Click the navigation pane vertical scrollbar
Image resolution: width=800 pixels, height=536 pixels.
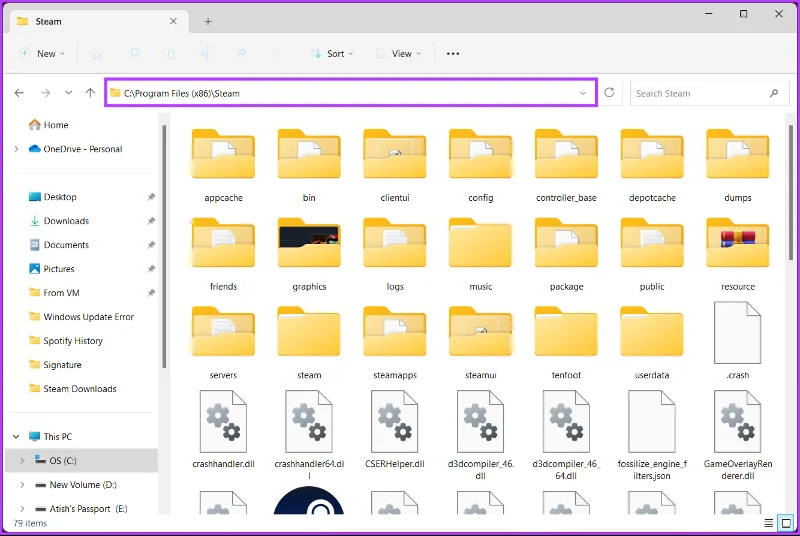click(x=164, y=246)
